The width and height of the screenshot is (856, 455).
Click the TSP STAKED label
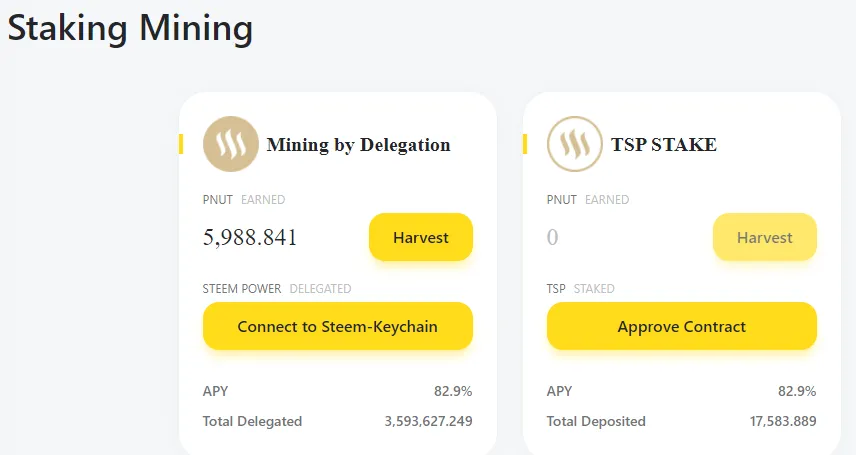(581, 288)
